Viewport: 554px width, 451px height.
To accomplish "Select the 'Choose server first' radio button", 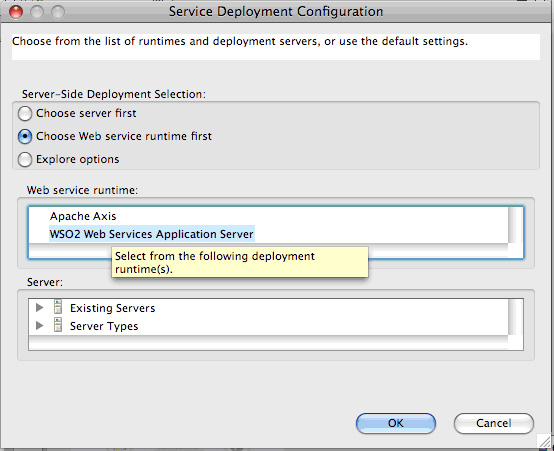I will point(25,114).
